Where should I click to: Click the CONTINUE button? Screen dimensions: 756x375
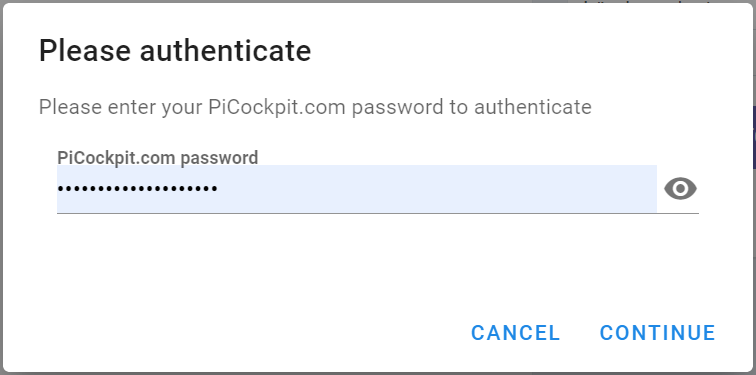coord(657,333)
